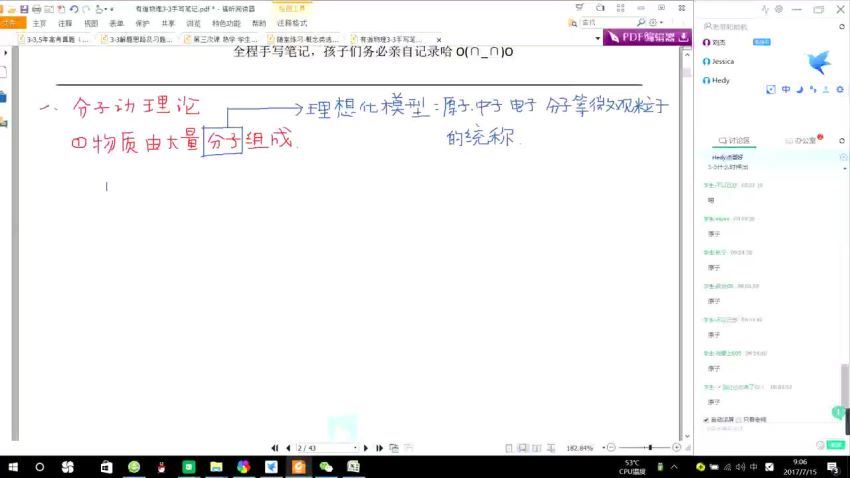Select user Jessica in participant list
The image size is (850, 478).
718,61
